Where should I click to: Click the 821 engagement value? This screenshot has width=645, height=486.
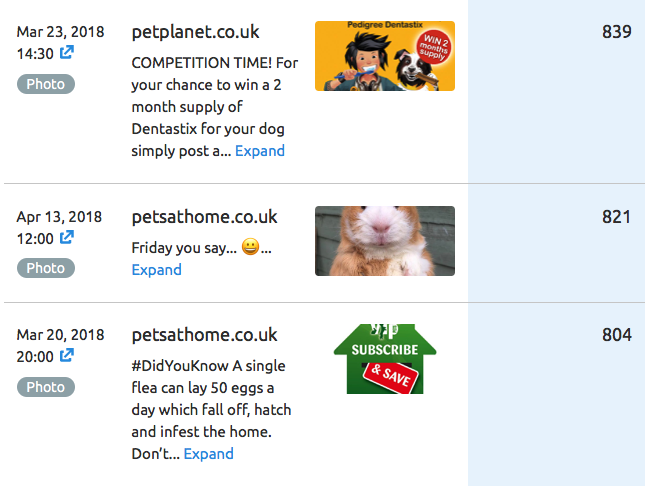(617, 217)
